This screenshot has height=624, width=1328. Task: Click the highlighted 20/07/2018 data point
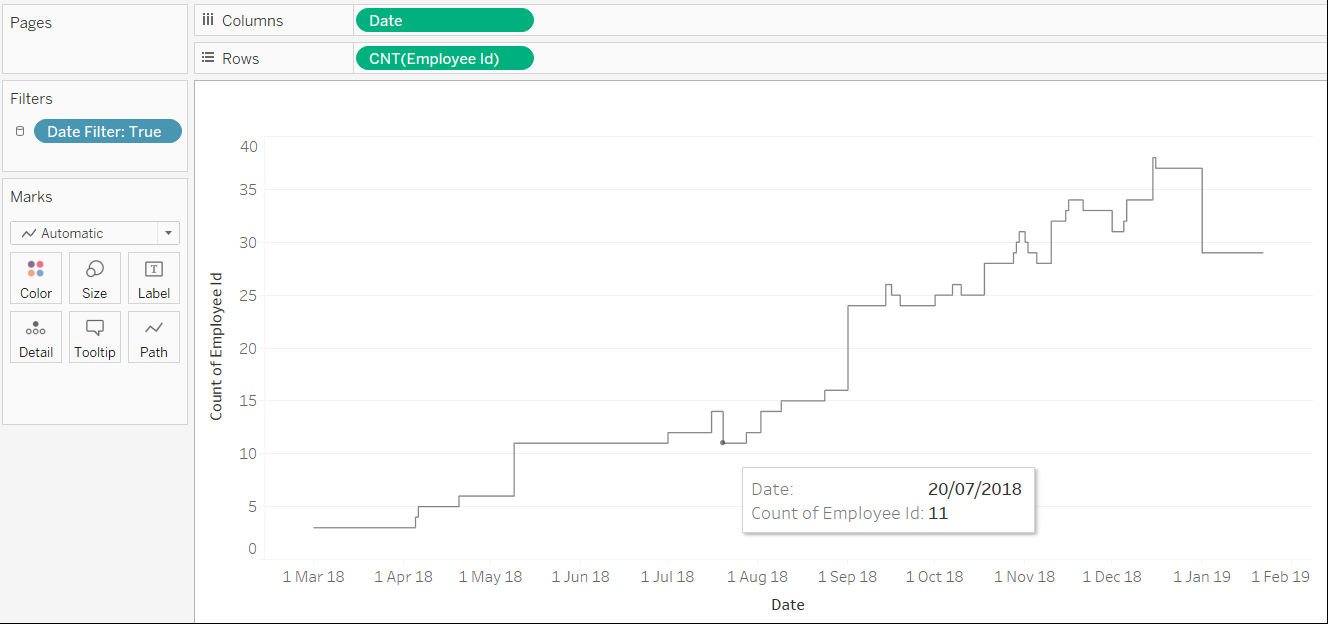tap(722, 442)
